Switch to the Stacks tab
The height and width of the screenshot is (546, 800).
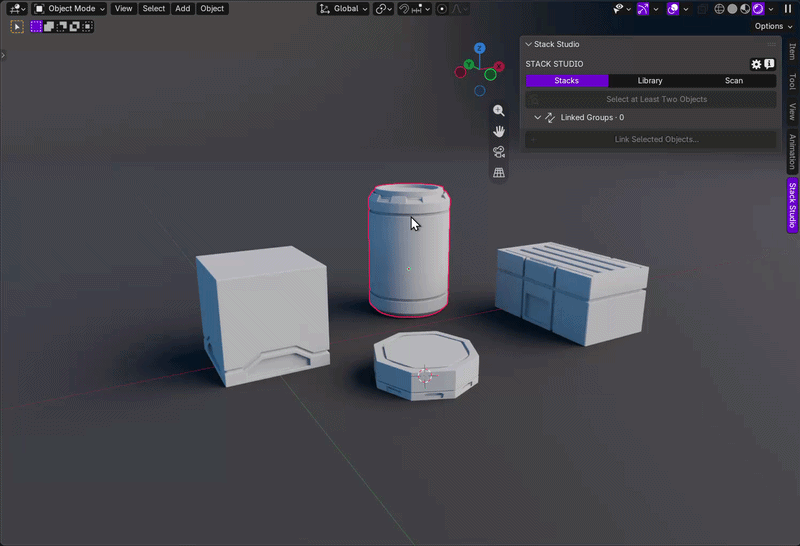(567, 81)
